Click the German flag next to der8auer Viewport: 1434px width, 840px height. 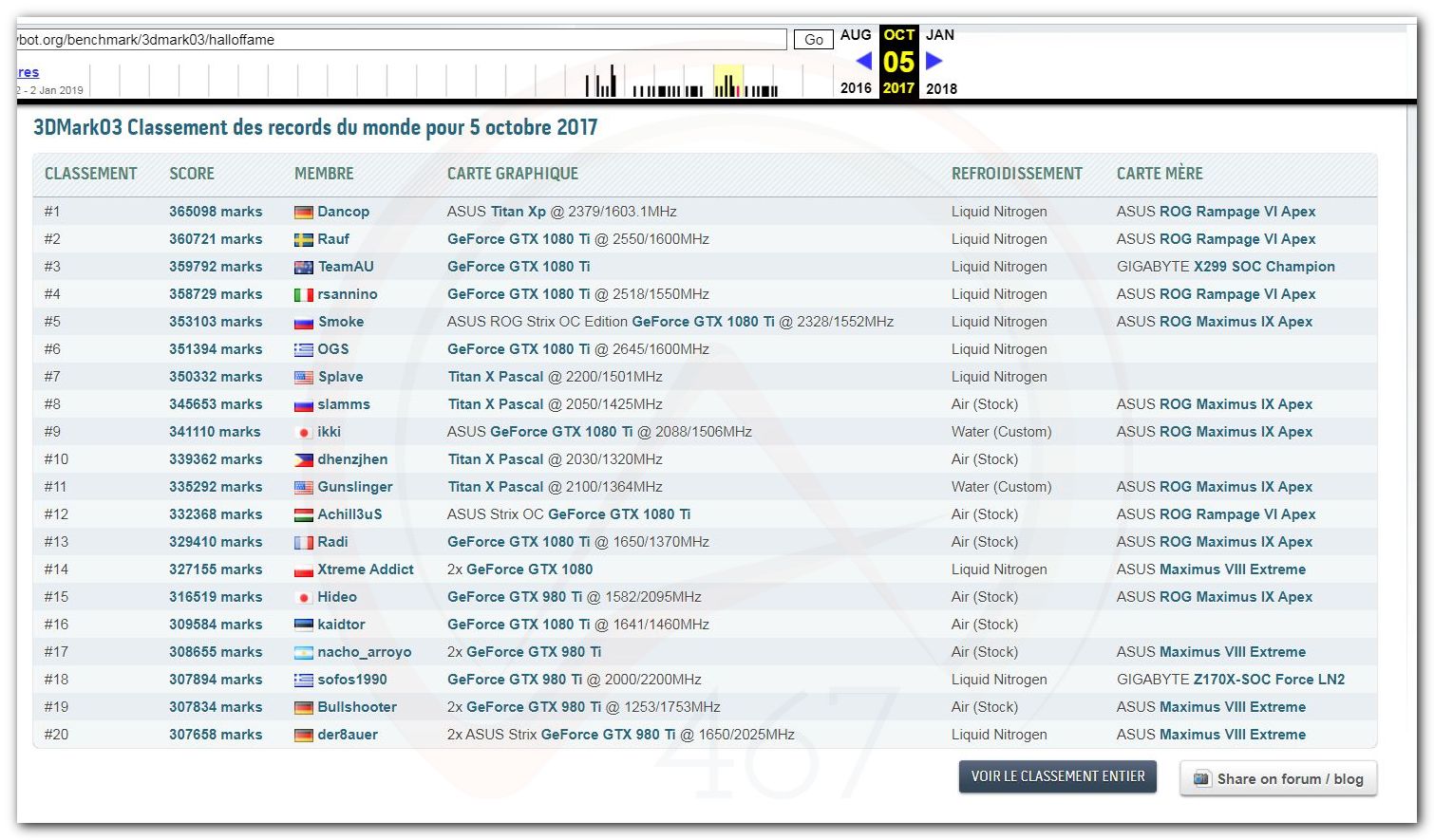coord(304,736)
